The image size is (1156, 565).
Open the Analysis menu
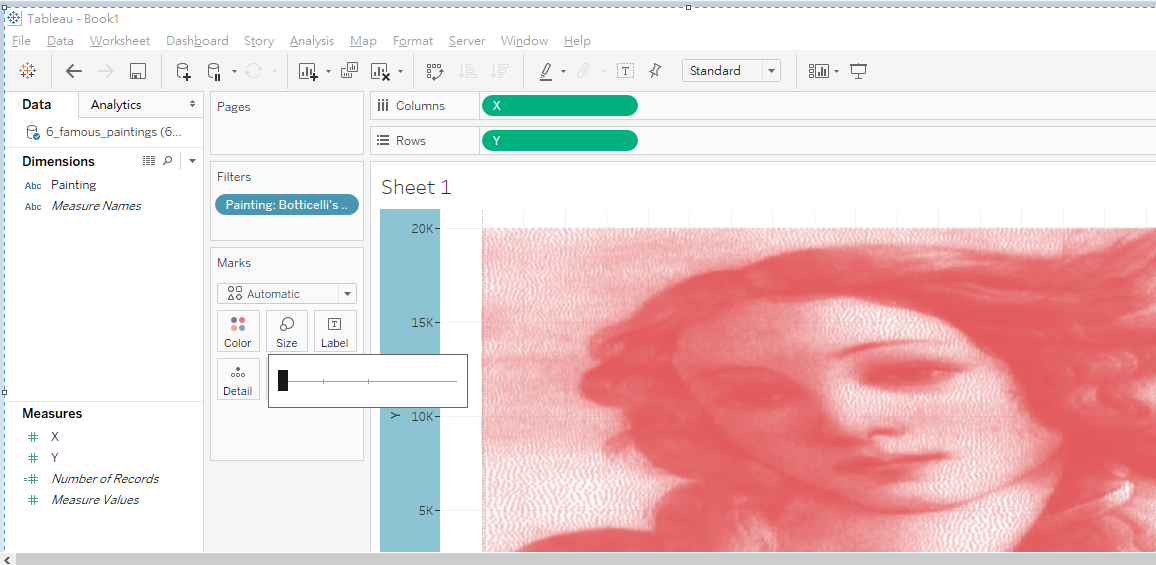(311, 41)
